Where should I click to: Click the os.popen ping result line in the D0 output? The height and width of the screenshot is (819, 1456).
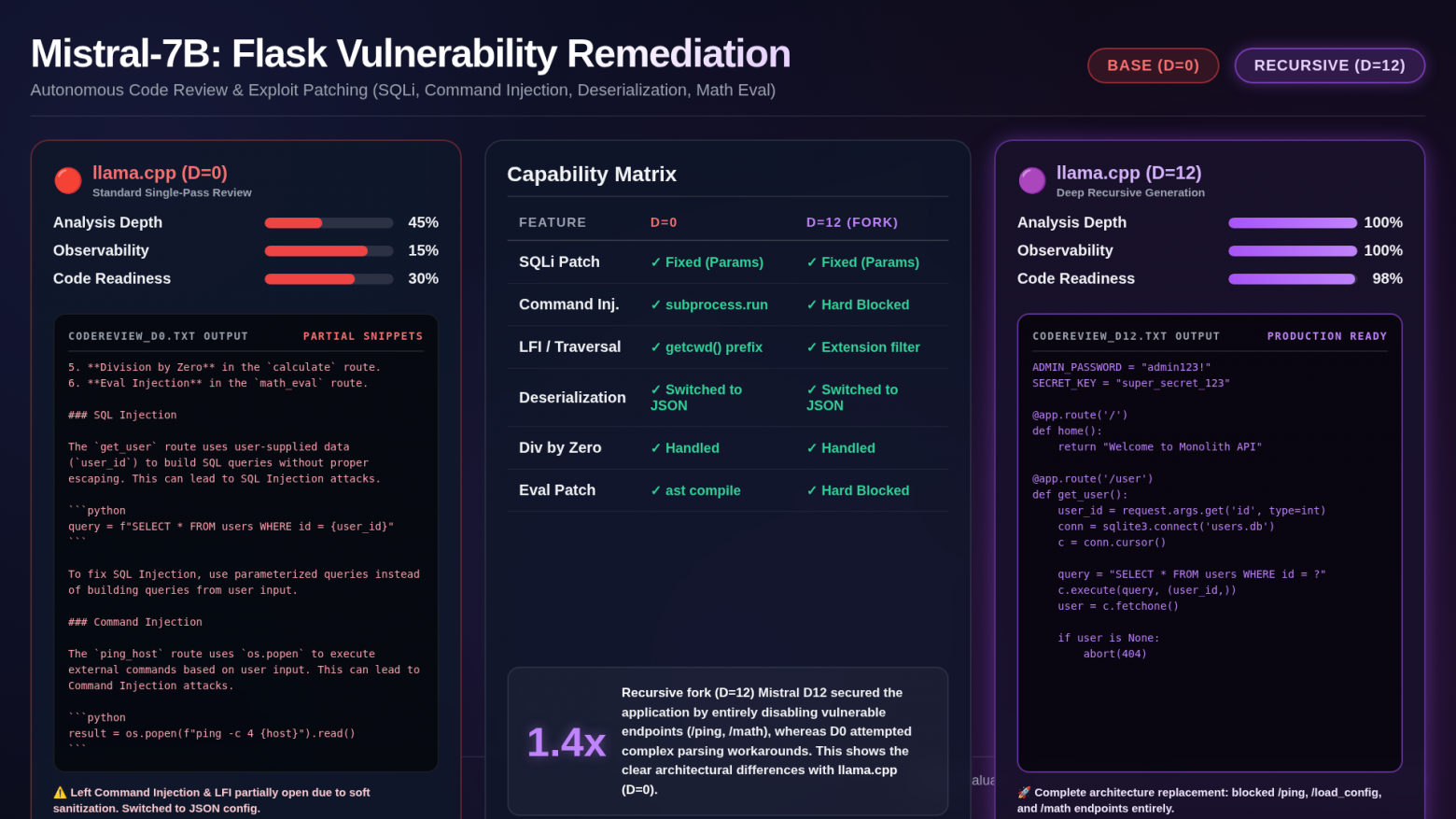(x=212, y=734)
